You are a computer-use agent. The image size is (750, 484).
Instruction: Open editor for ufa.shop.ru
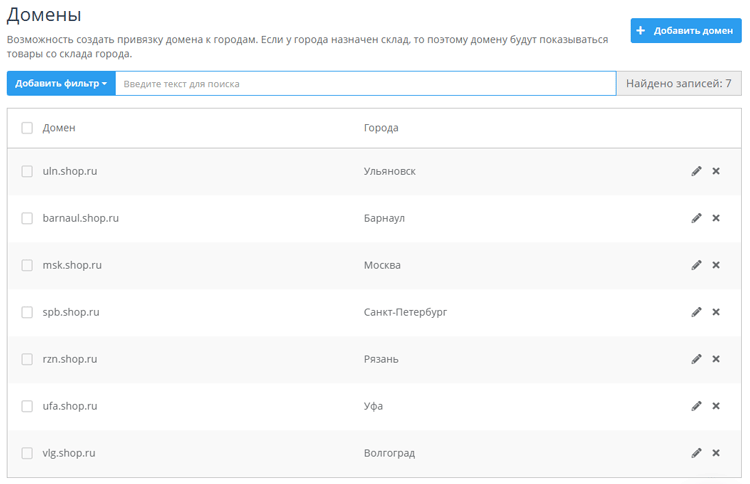[697, 406]
